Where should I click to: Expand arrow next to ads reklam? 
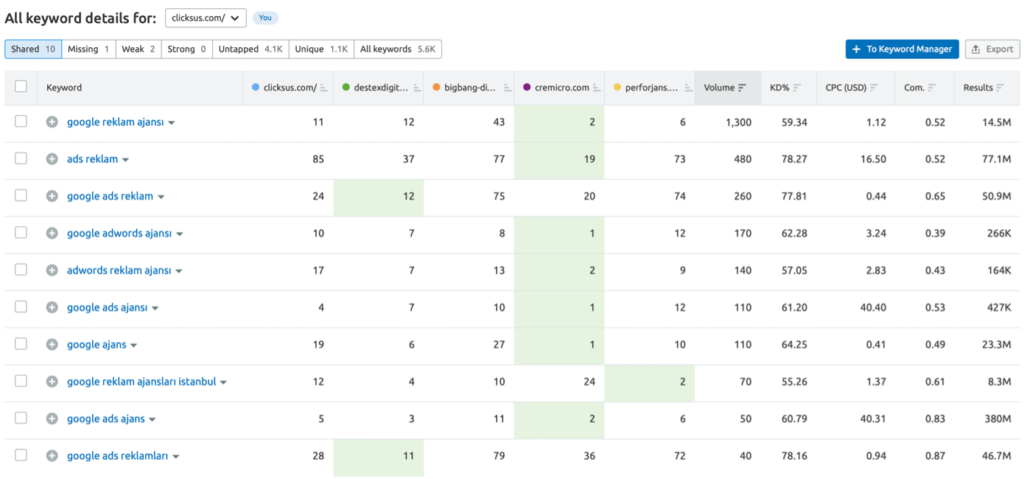[x=126, y=160]
